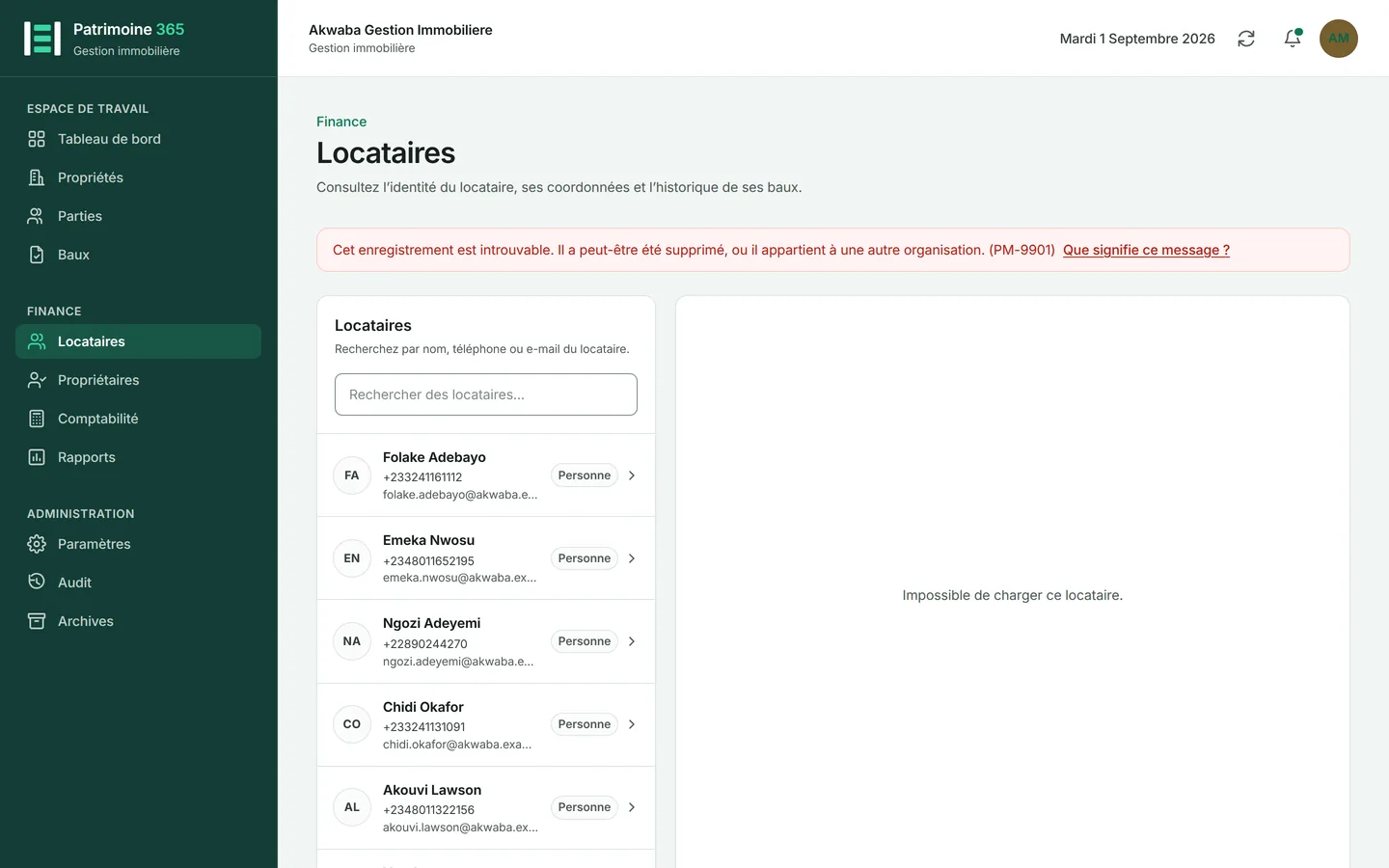Select Locataires in the sidebar

[x=138, y=341]
